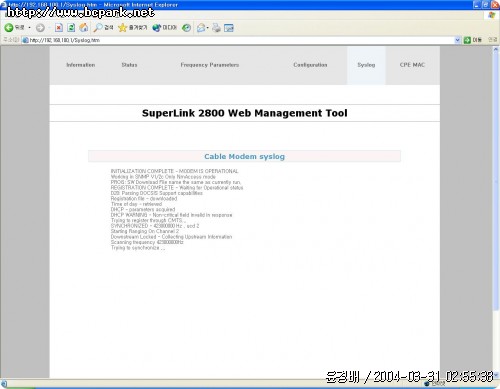Open the Search magnifier toolbar button

click(x=103, y=28)
